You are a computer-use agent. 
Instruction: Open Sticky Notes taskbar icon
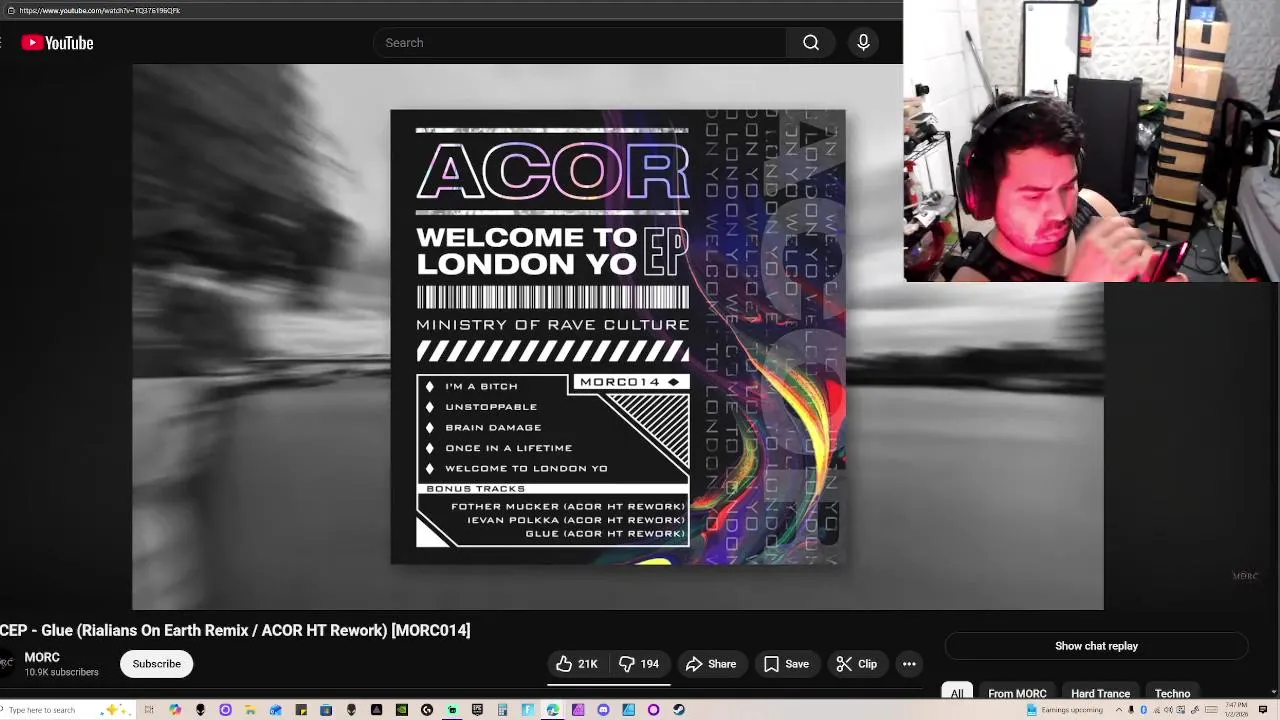[x=301, y=710]
